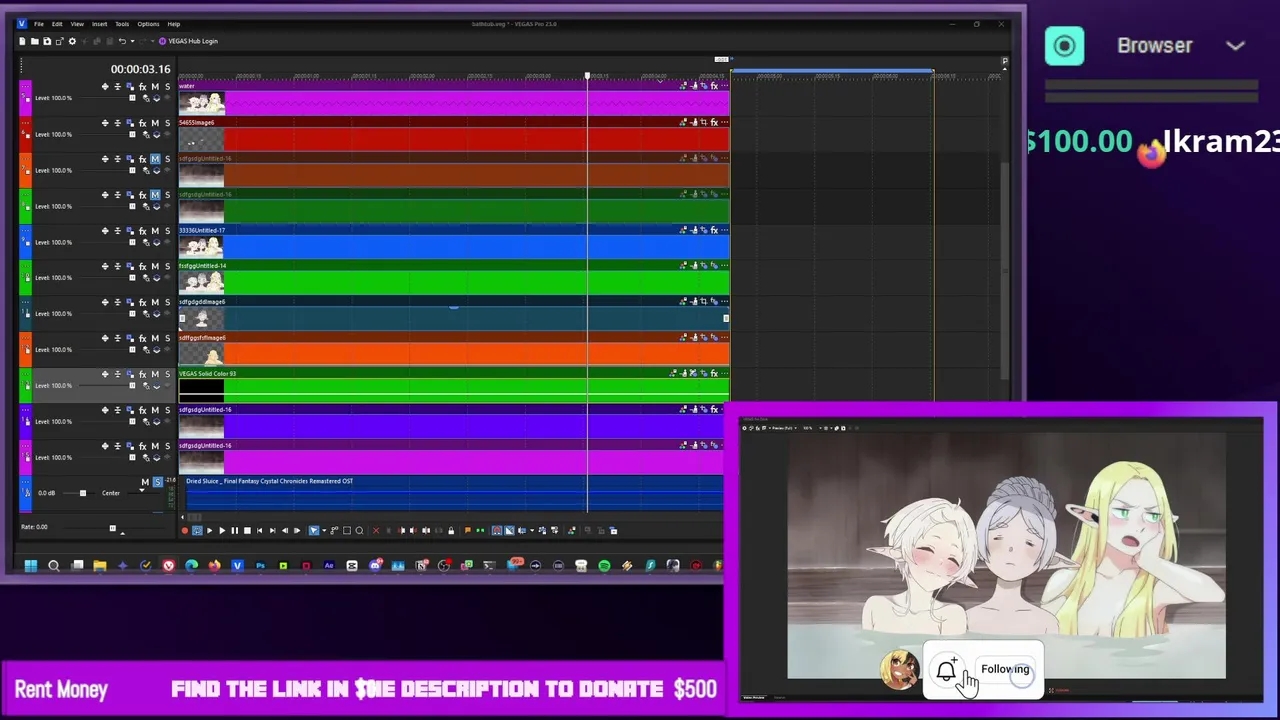Toggle Loop Playback button

(197, 530)
